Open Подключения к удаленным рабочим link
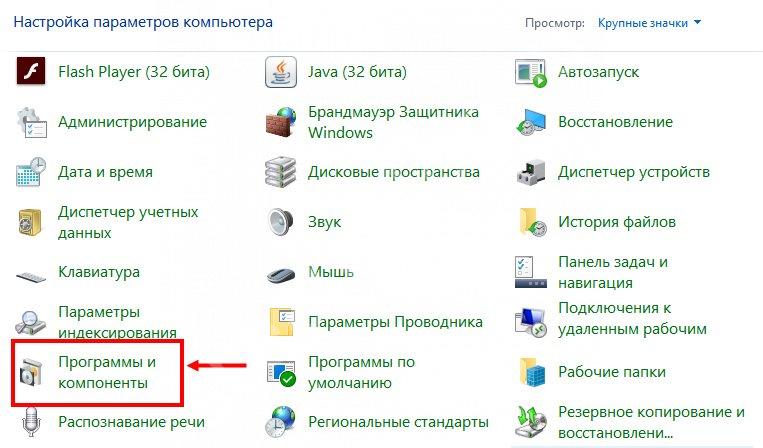This screenshot has height=448, width=763. pyautogui.click(x=632, y=319)
